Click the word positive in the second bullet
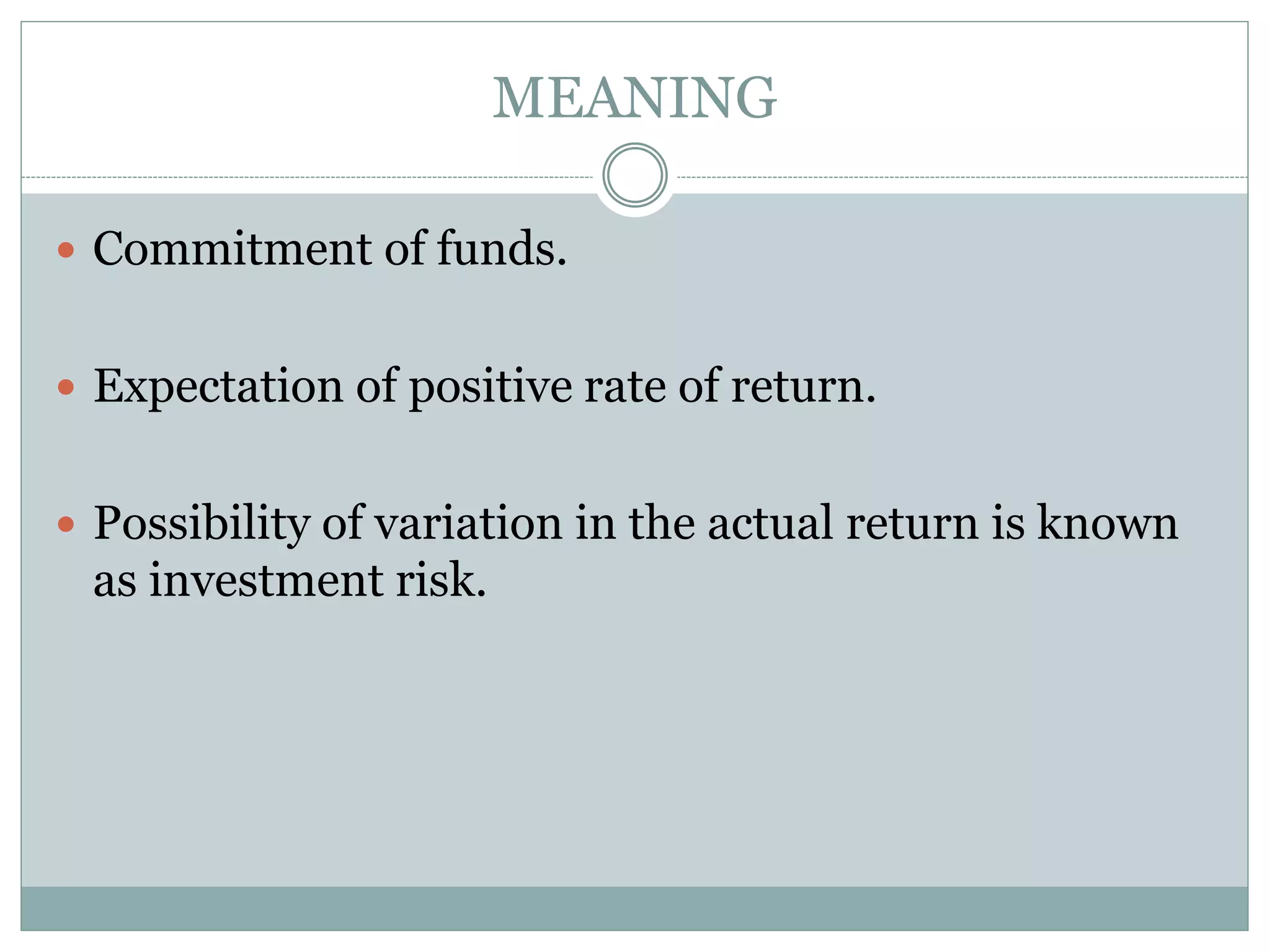This screenshot has width=1270, height=952. point(491,386)
